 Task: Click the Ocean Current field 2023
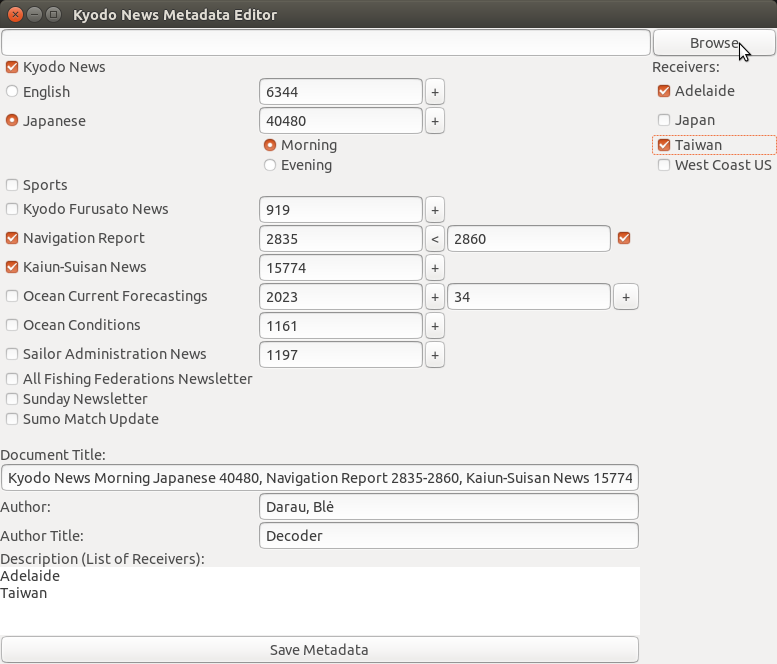pyautogui.click(x=341, y=297)
